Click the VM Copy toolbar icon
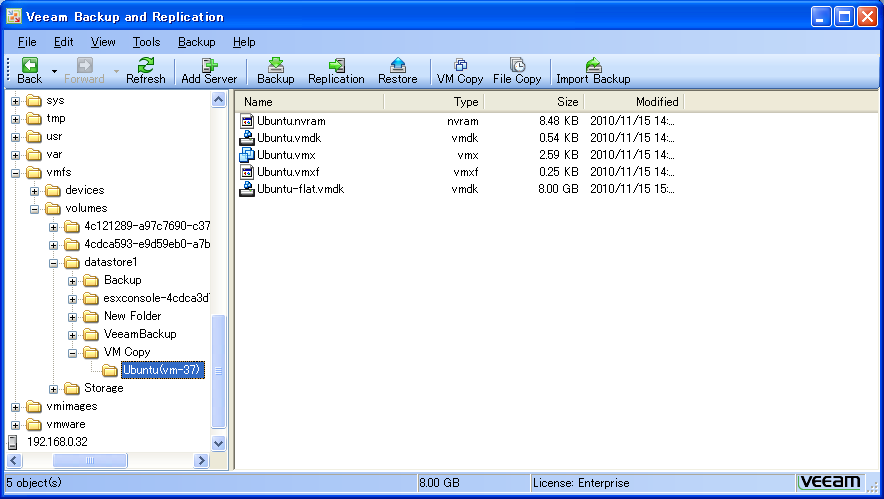The height and width of the screenshot is (499, 884). [x=460, y=65]
